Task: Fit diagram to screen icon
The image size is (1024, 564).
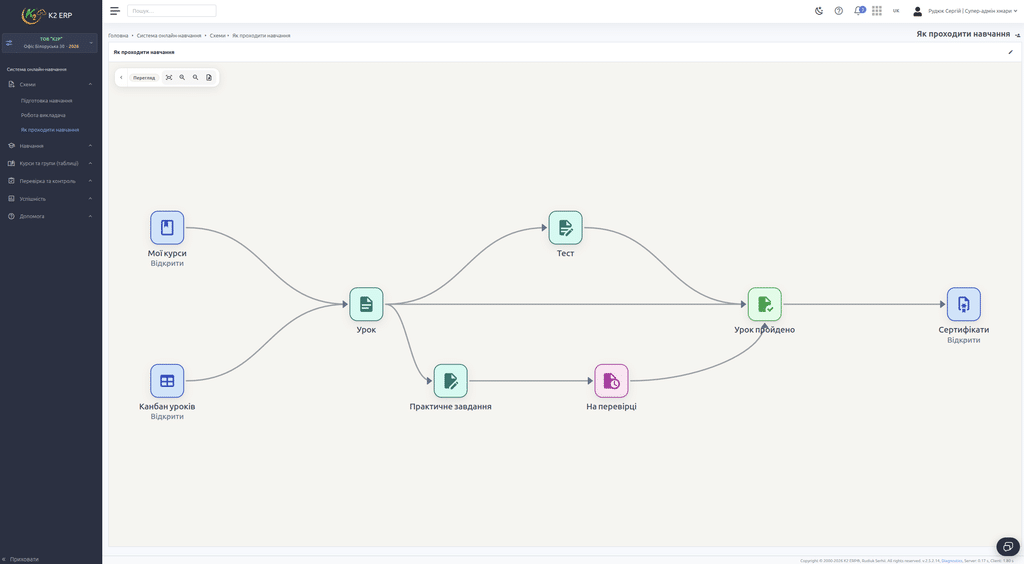Action: click(169, 78)
